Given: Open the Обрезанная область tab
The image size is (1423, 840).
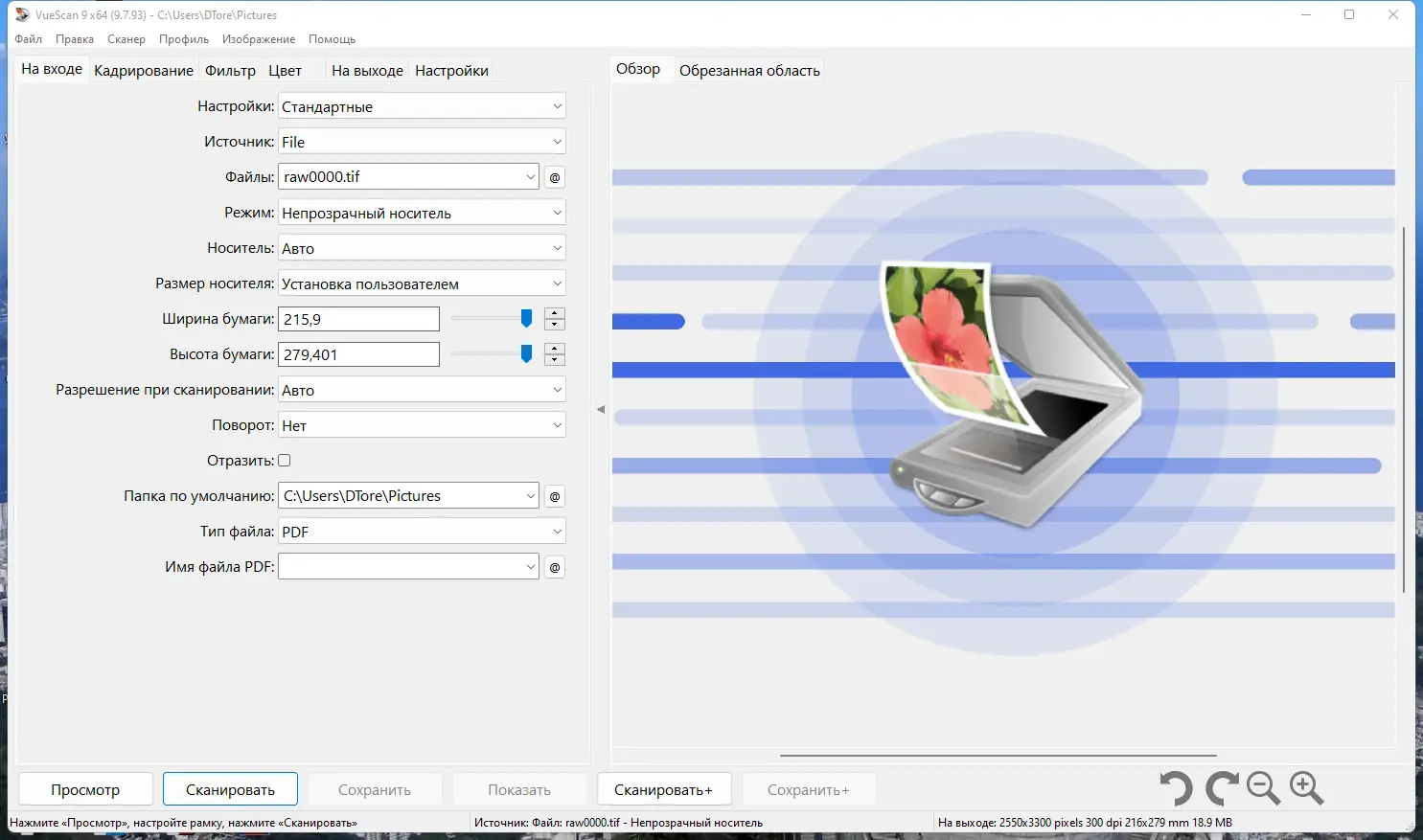Looking at the screenshot, I should (749, 69).
